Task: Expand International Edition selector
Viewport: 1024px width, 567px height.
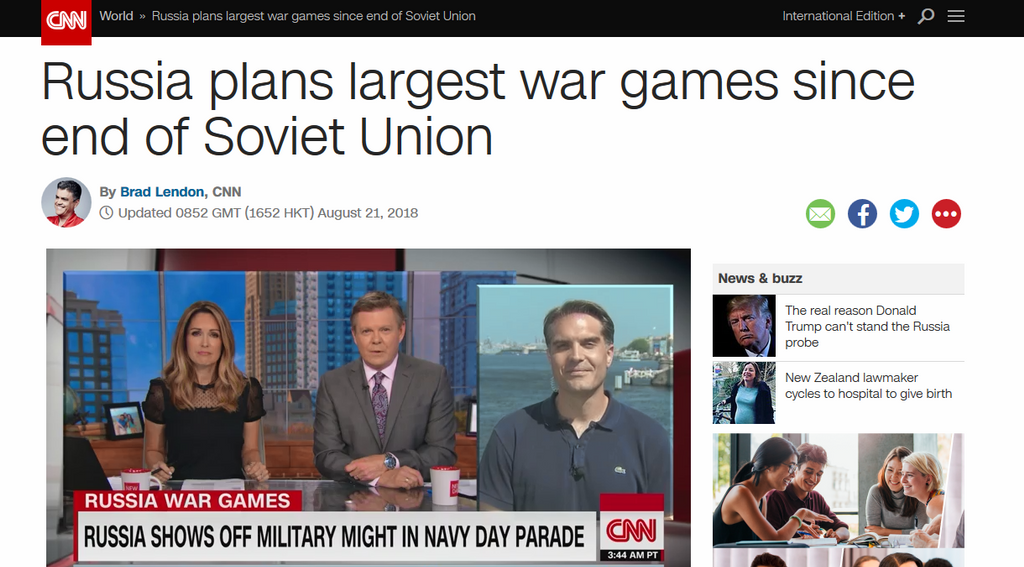Action: point(844,16)
